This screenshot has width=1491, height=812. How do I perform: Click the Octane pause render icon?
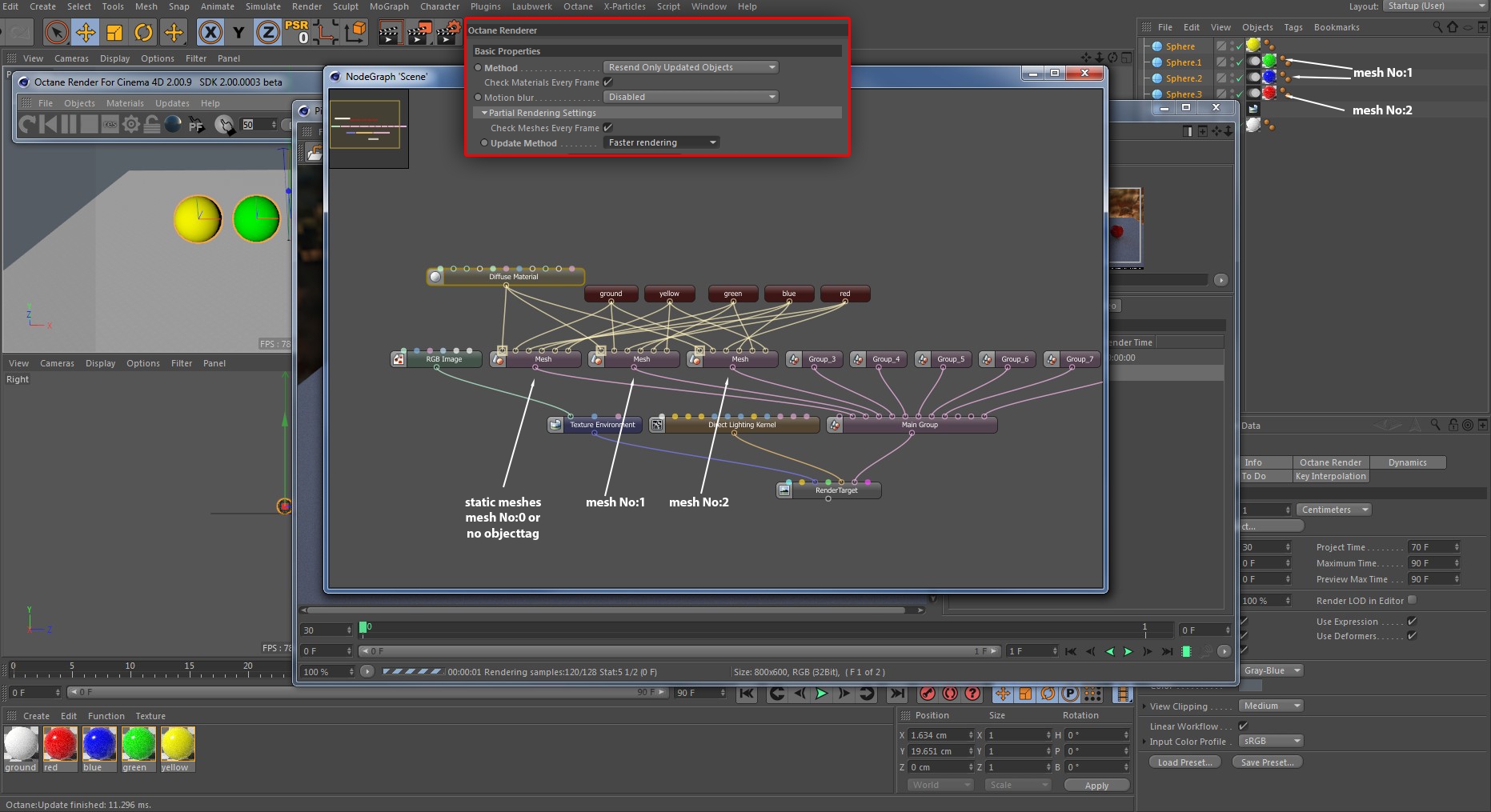[x=69, y=124]
